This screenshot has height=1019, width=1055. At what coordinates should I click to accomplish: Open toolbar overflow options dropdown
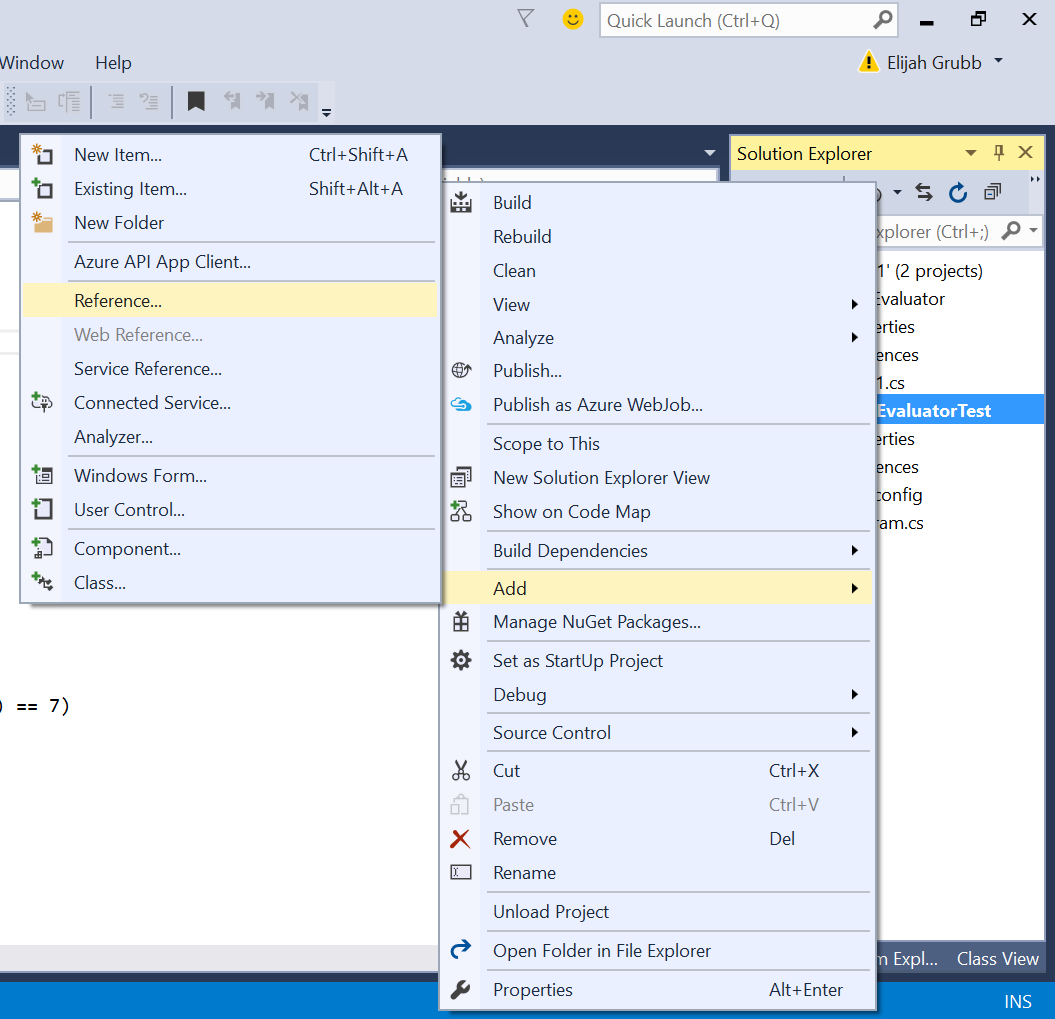[327, 111]
